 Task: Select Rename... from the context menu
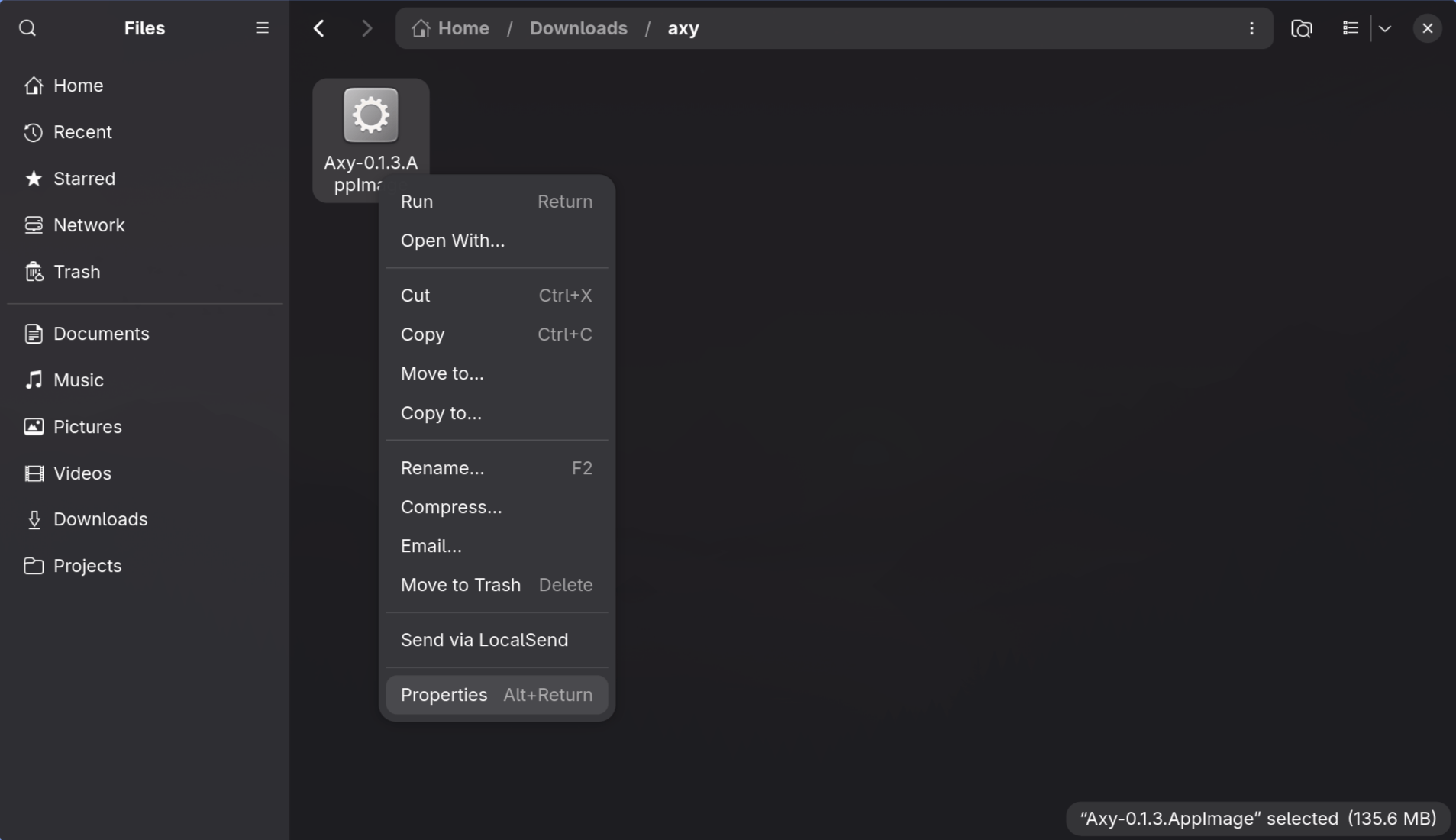coord(497,468)
